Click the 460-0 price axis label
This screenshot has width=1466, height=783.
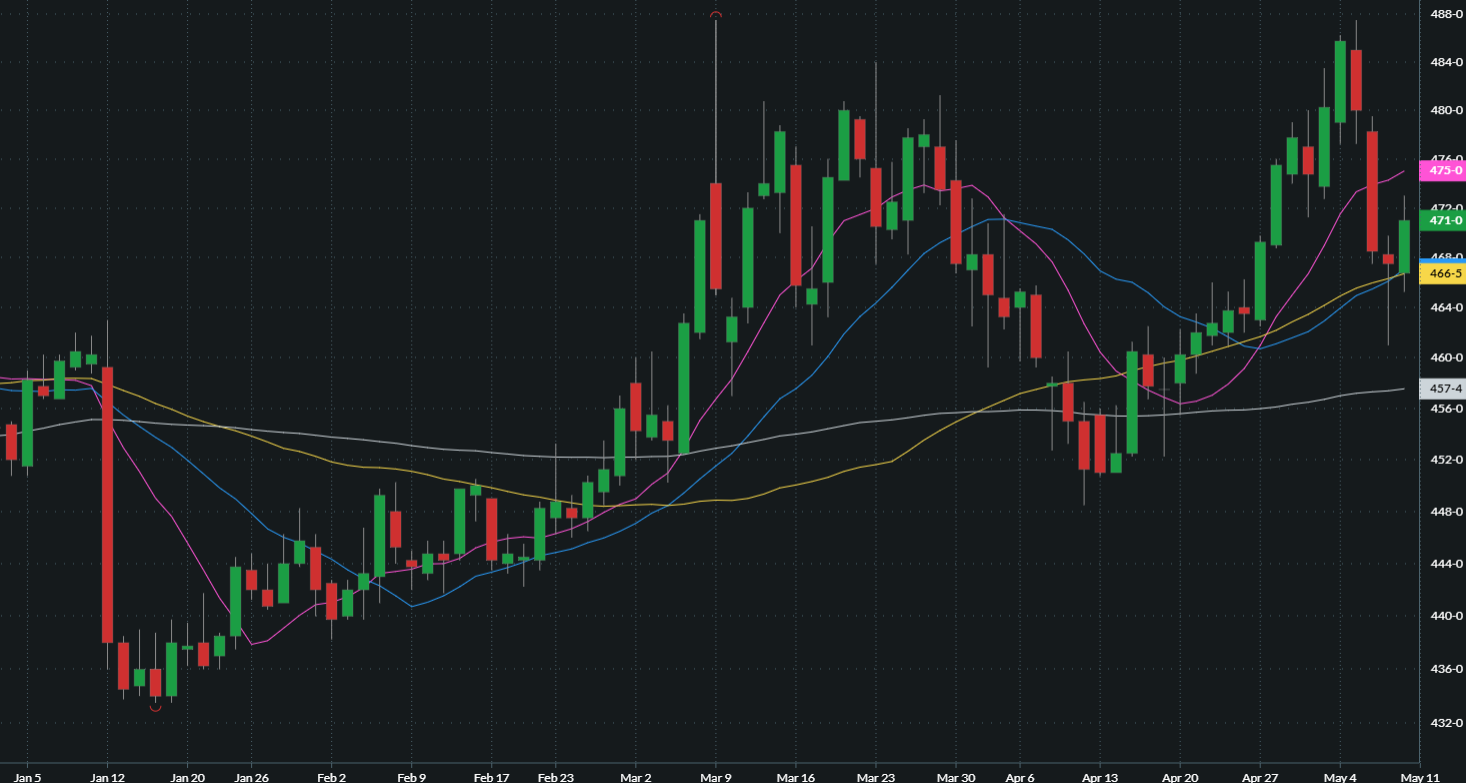tap(1446, 358)
